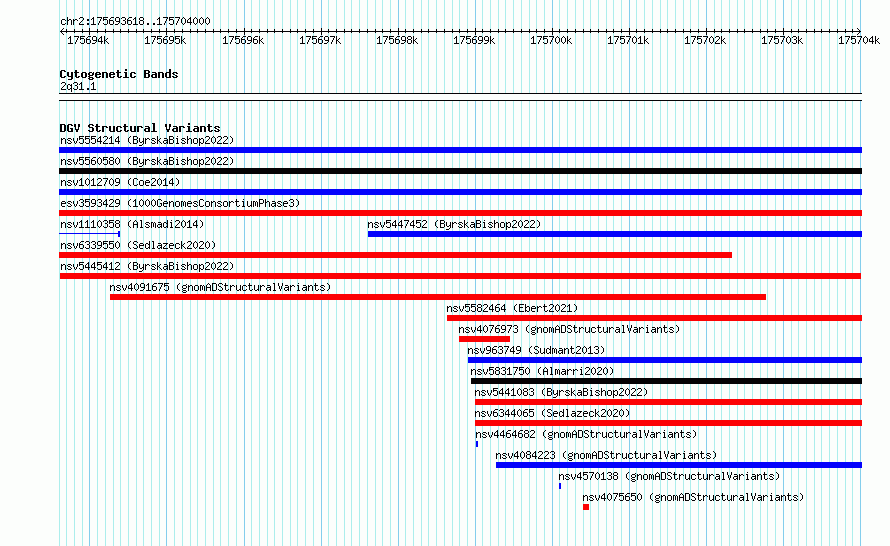The height and width of the screenshot is (546, 890).
Task: Select the blue bar for nsv5554214
Action: (x=460, y=150)
